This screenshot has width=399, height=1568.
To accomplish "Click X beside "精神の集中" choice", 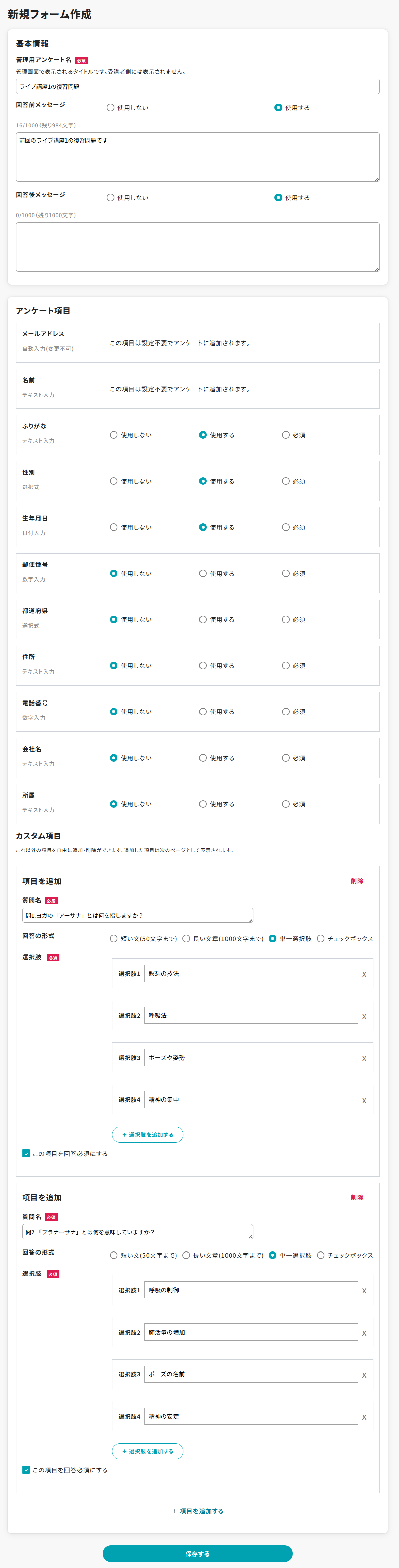I will pos(364,1101).
